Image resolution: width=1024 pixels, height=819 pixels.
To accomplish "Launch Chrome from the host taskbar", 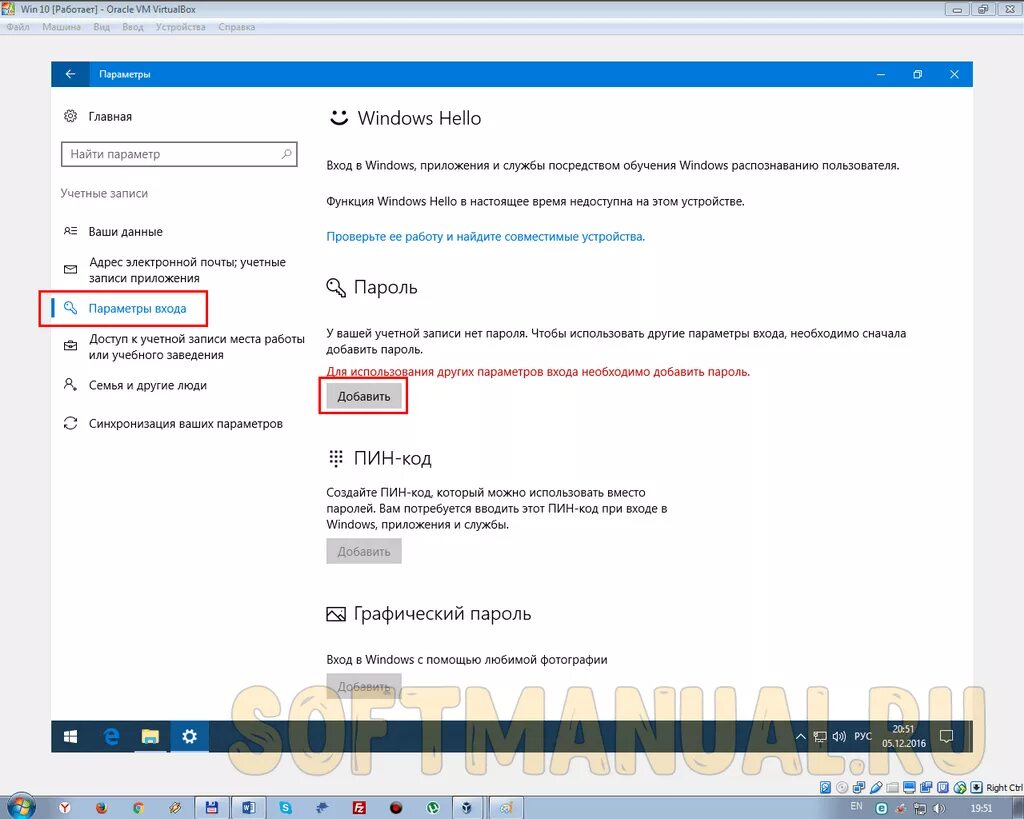I will pyautogui.click(x=138, y=808).
